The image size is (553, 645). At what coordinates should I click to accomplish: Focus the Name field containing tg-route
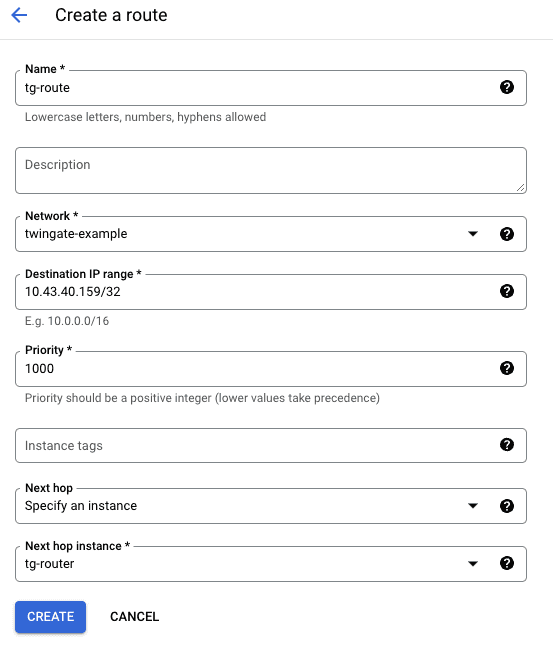271,88
